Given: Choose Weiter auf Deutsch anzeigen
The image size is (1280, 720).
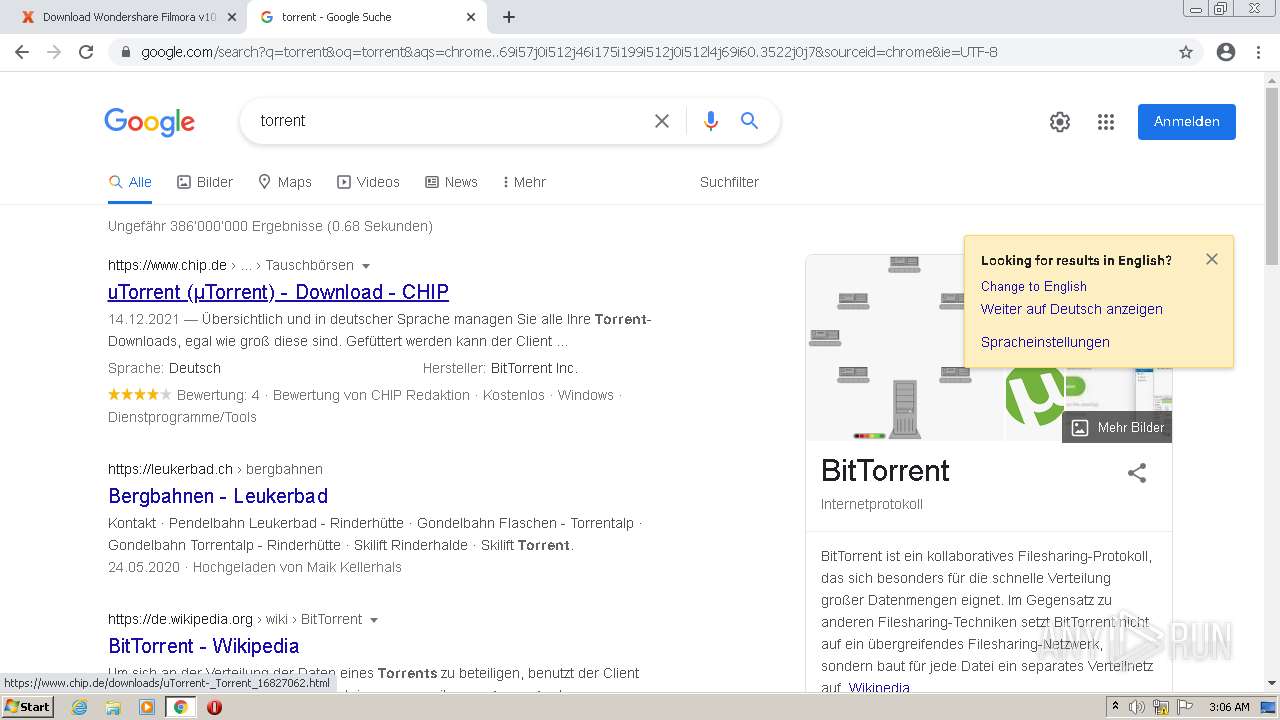Looking at the screenshot, I should (x=1072, y=309).
